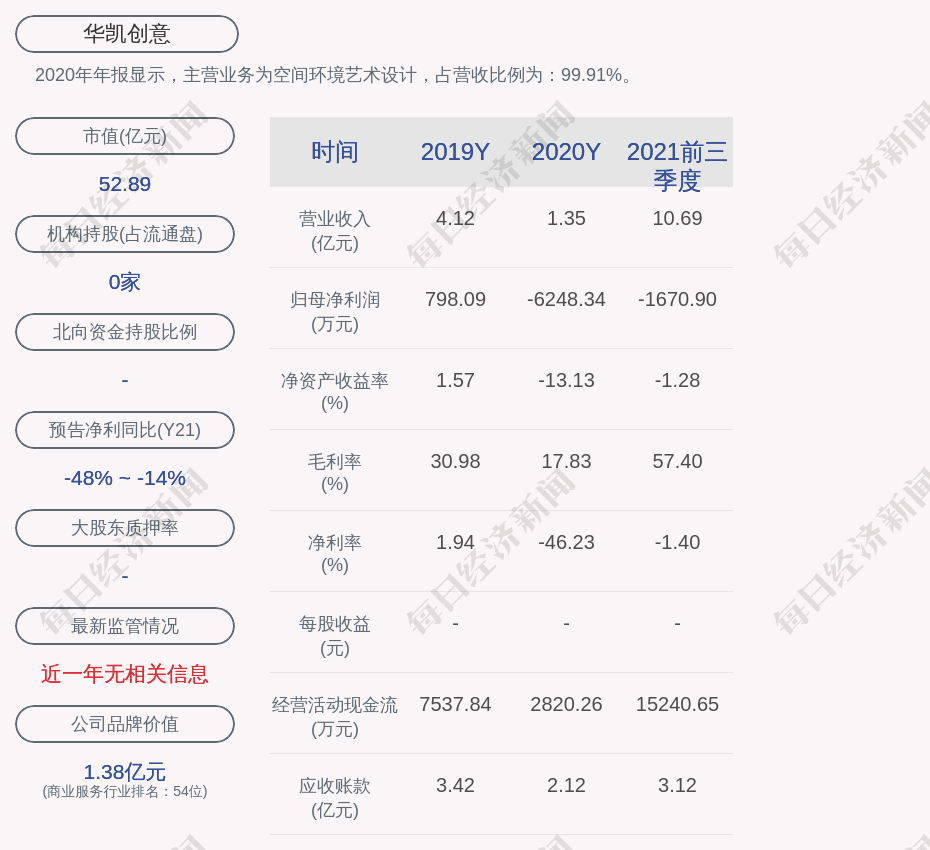The width and height of the screenshot is (930, 850).
Task: Click the 52.89 market value figure
Action: click(125, 184)
